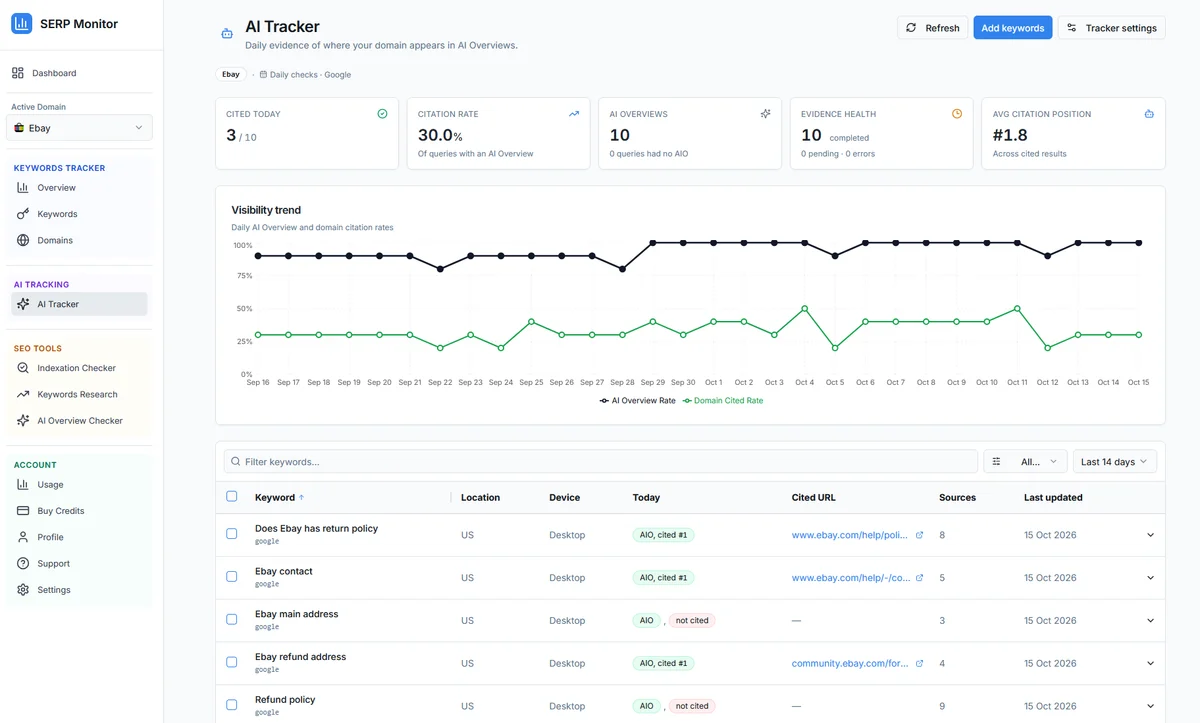Expand the 'Ebay main address' row chevron

[1150, 621]
